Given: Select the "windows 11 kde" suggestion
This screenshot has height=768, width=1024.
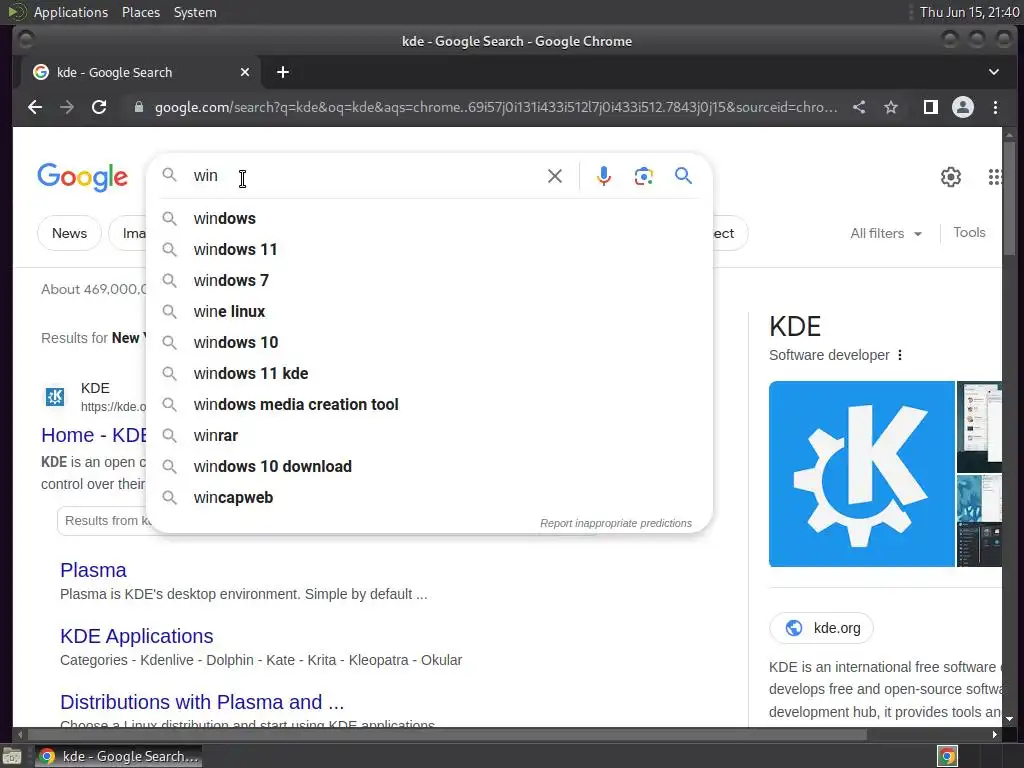Looking at the screenshot, I should (429, 374).
